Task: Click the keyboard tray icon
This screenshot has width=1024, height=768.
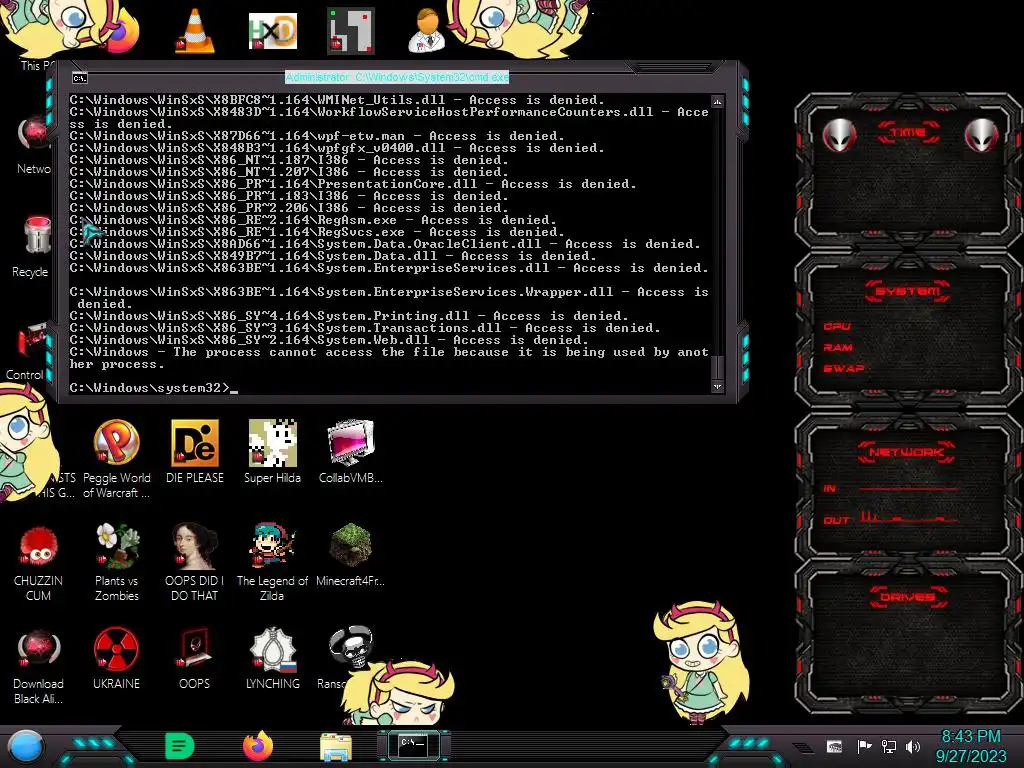Action: (835, 746)
